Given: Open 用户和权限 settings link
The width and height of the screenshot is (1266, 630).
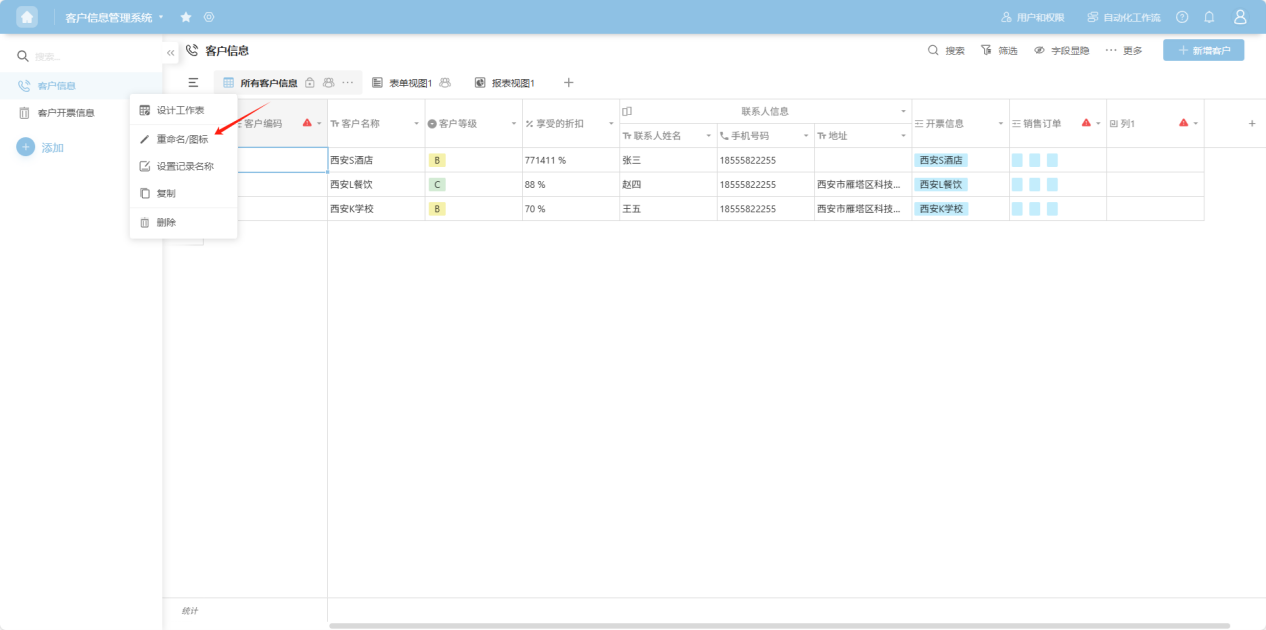Looking at the screenshot, I should (x=1033, y=17).
